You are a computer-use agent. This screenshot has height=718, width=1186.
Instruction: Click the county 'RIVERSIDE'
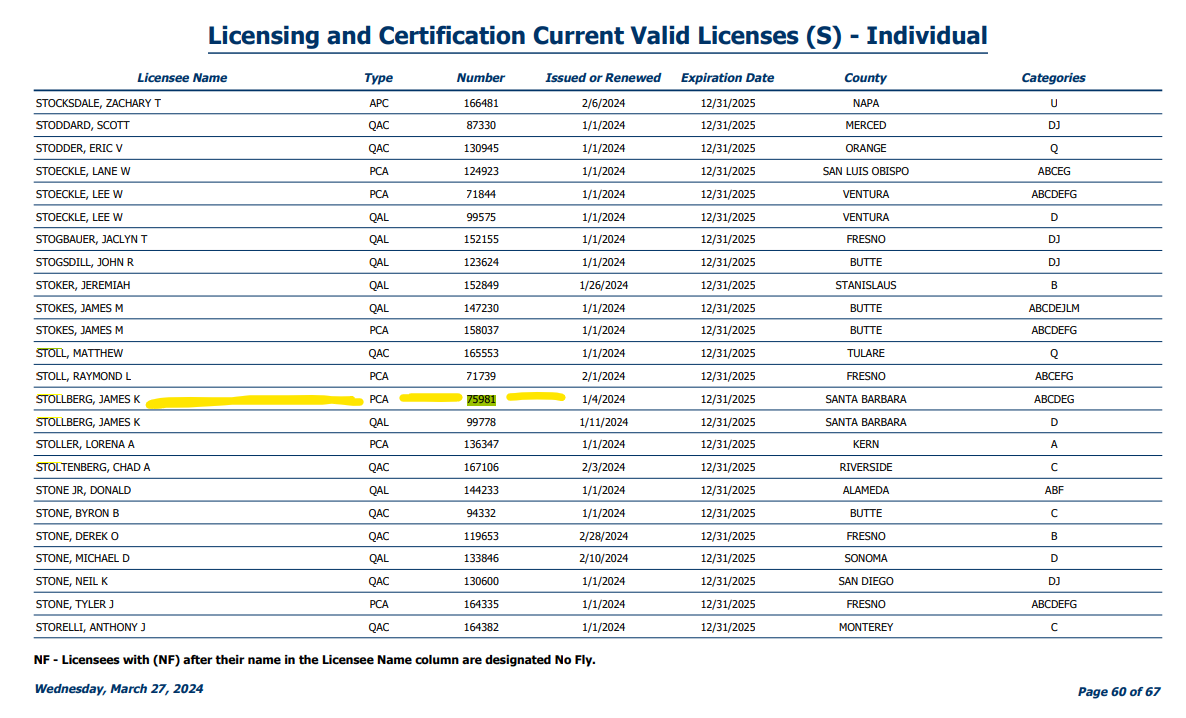[x=865, y=468]
